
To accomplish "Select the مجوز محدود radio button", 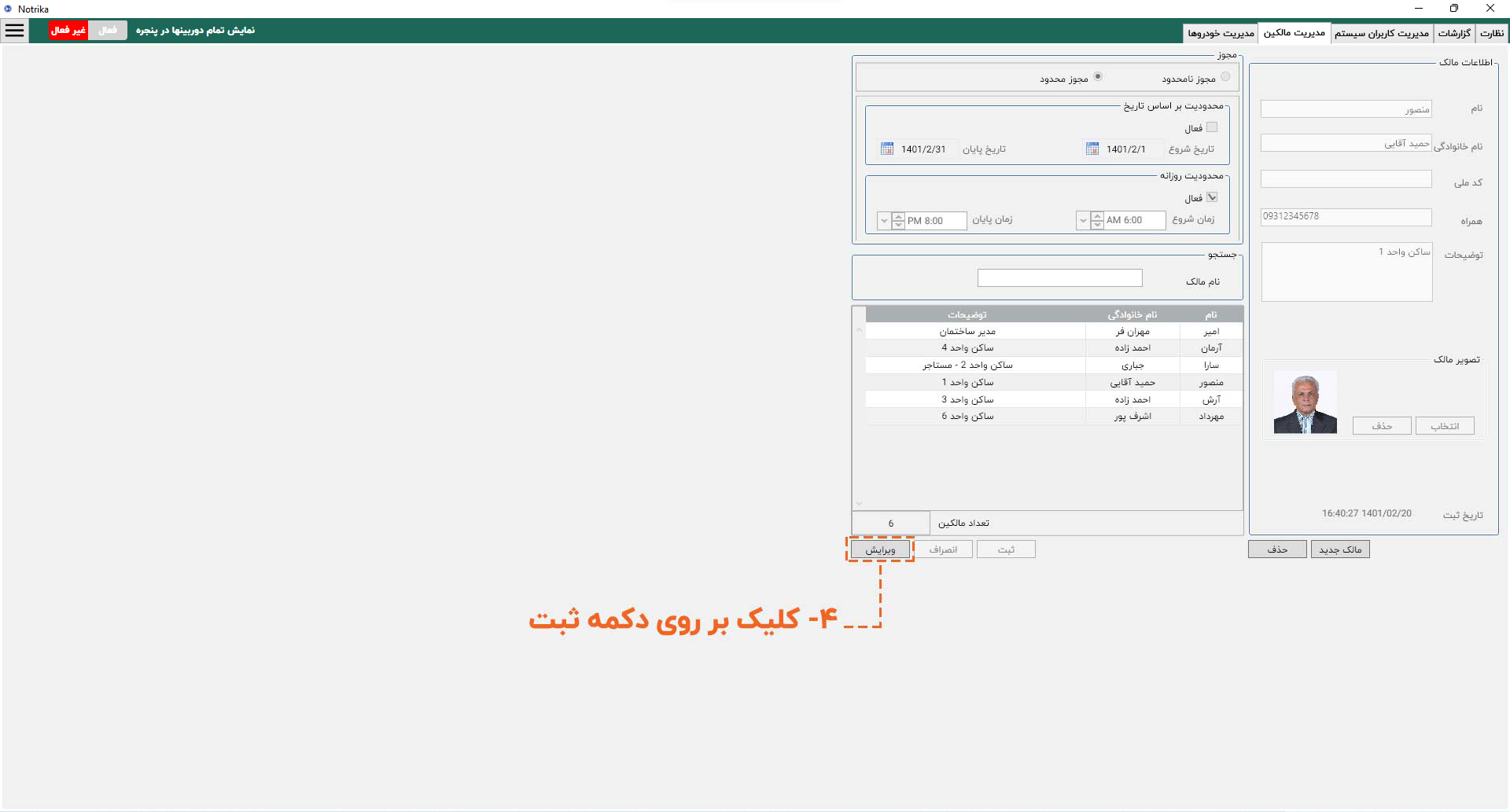I will point(1098,77).
